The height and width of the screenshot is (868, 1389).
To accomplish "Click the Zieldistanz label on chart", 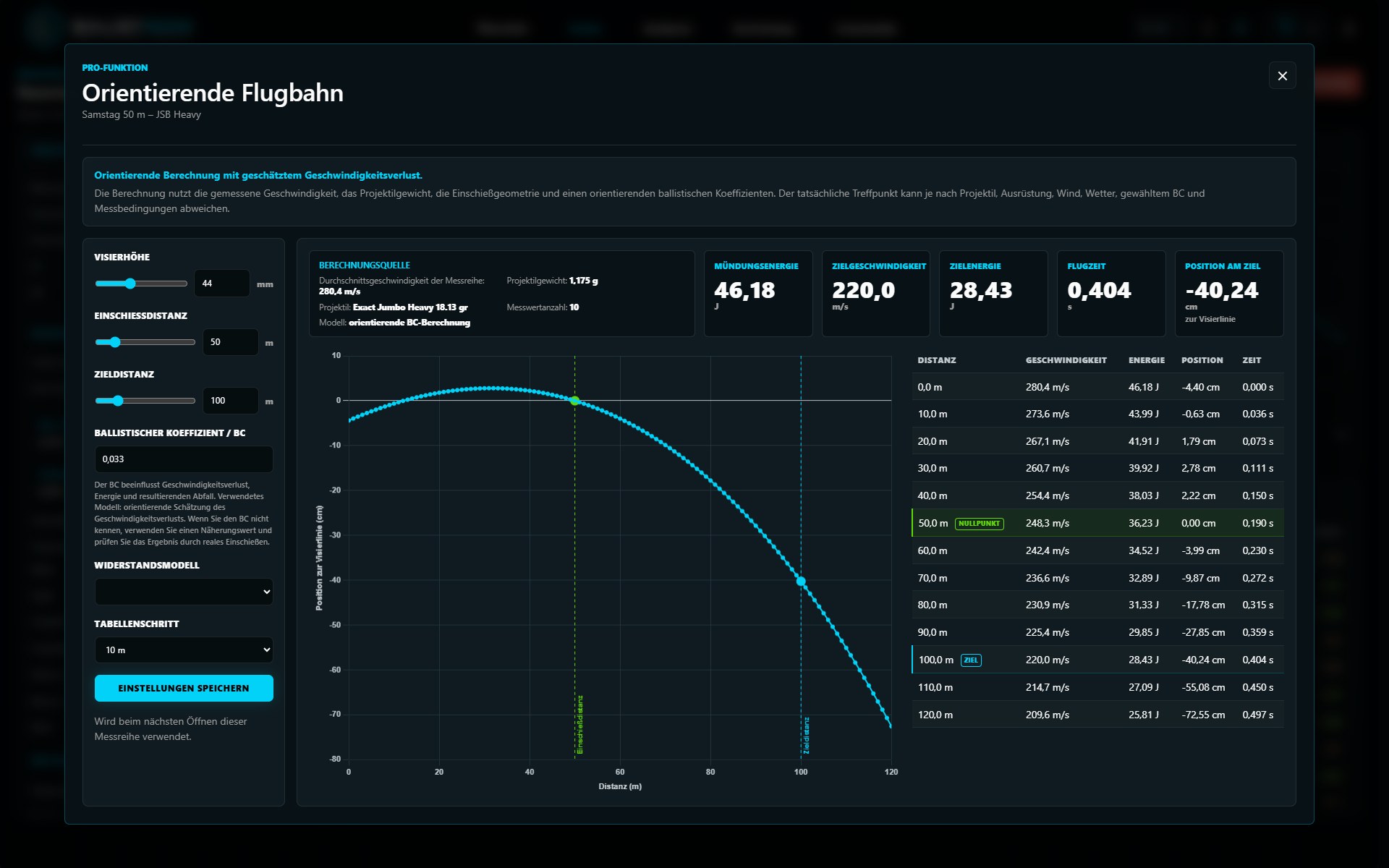I will tap(806, 736).
